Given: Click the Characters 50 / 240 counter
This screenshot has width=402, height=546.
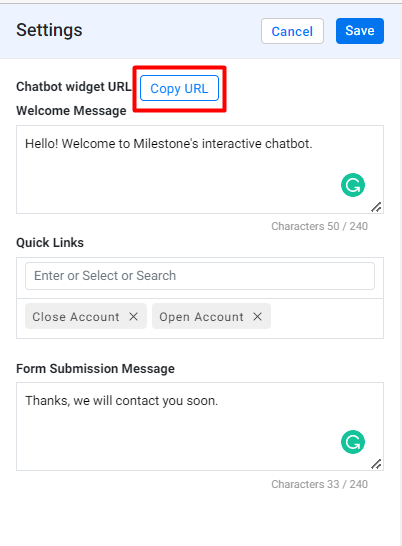Looking at the screenshot, I should (x=319, y=226).
